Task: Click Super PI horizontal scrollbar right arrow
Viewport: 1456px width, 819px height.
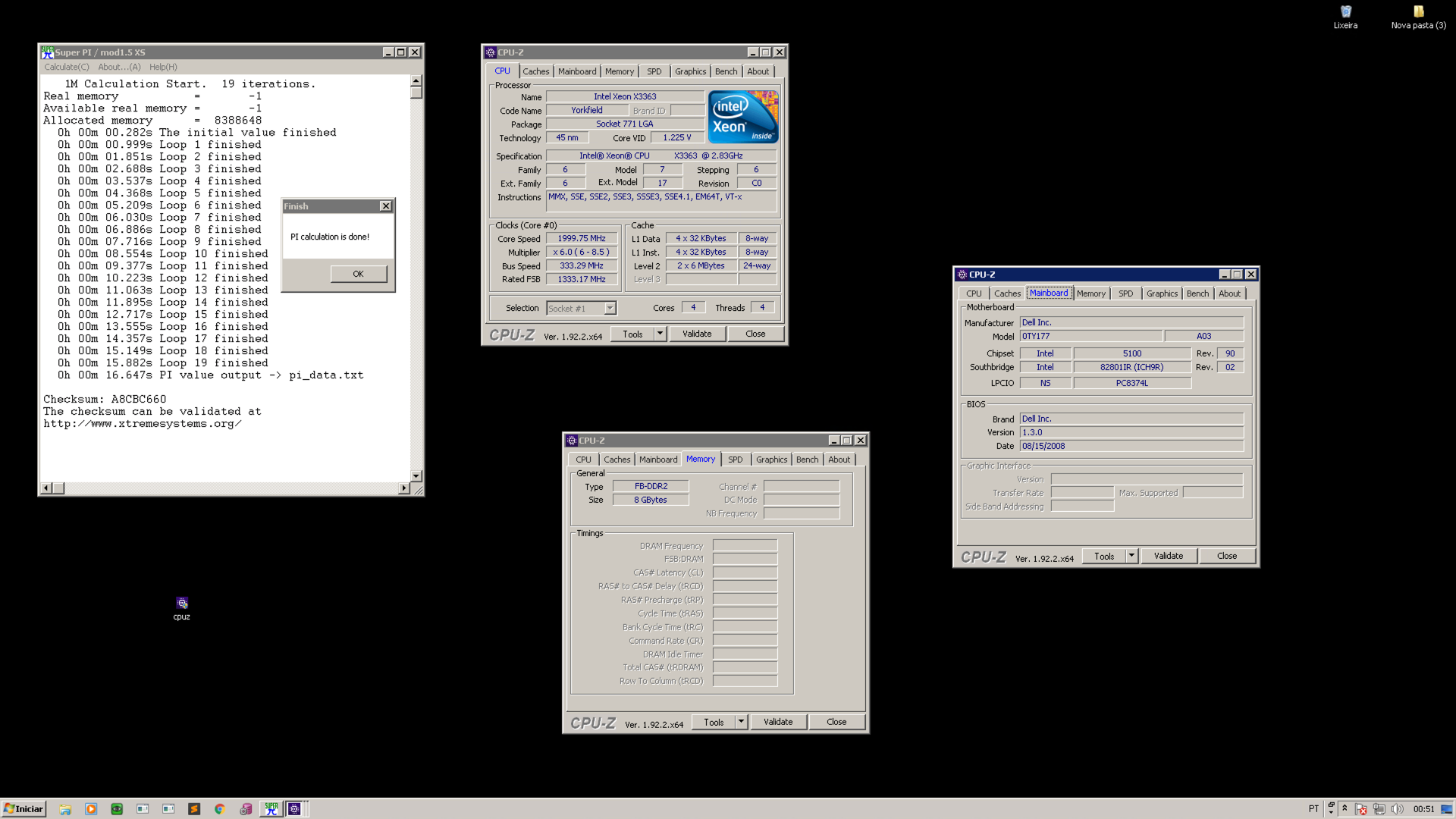Action: (x=403, y=488)
